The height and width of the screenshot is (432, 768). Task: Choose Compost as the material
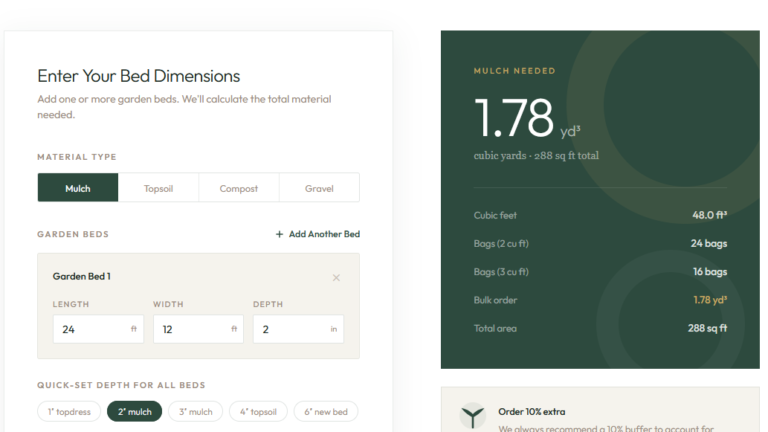[x=239, y=188]
